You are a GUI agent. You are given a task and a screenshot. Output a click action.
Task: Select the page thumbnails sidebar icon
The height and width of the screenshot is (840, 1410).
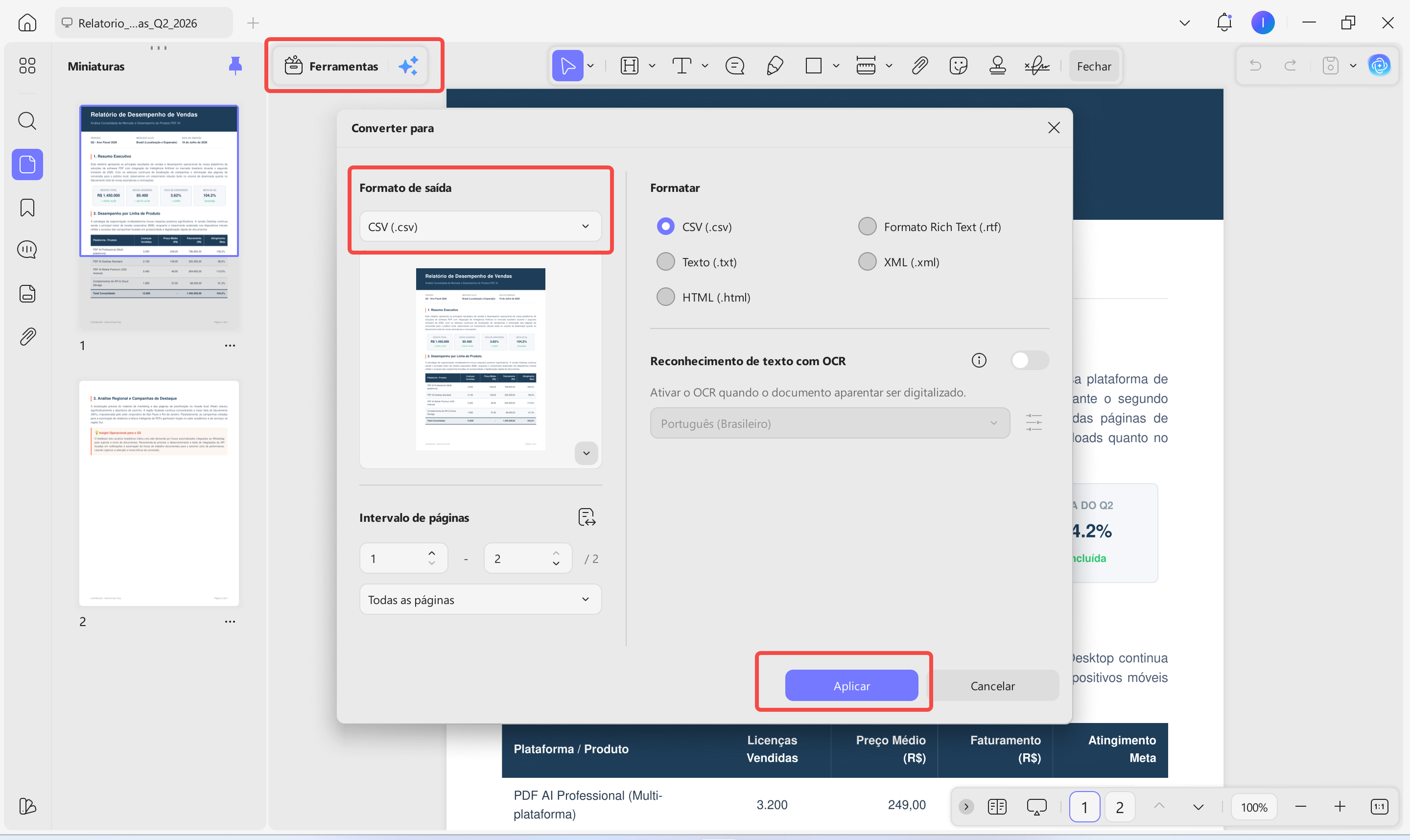tap(27, 164)
